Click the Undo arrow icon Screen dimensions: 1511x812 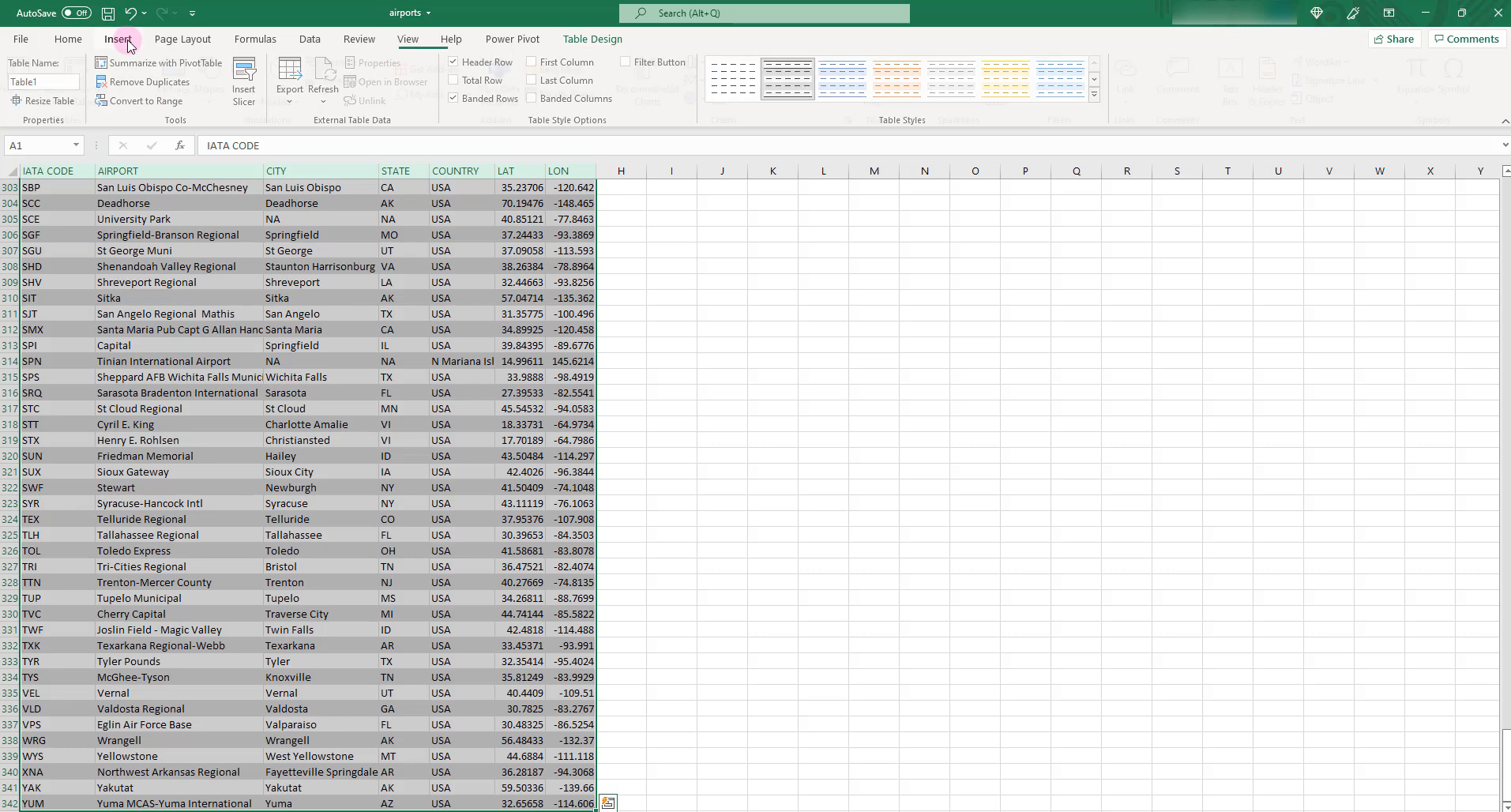pos(130,13)
